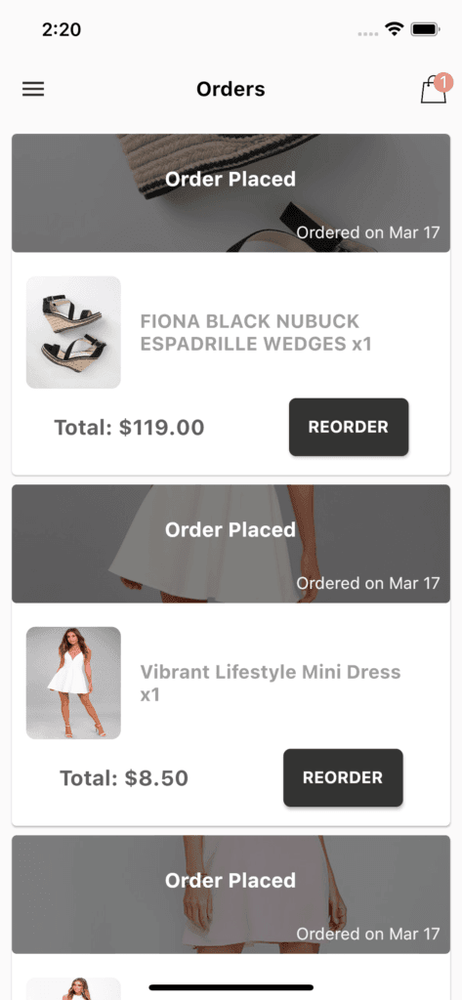Open the second Order Placed banner
462x1000 pixels.
click(x=231, y=544)
